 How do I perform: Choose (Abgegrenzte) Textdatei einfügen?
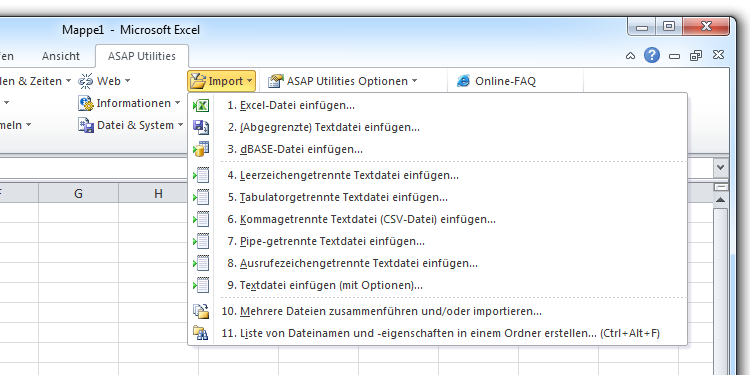click(439, 127)
